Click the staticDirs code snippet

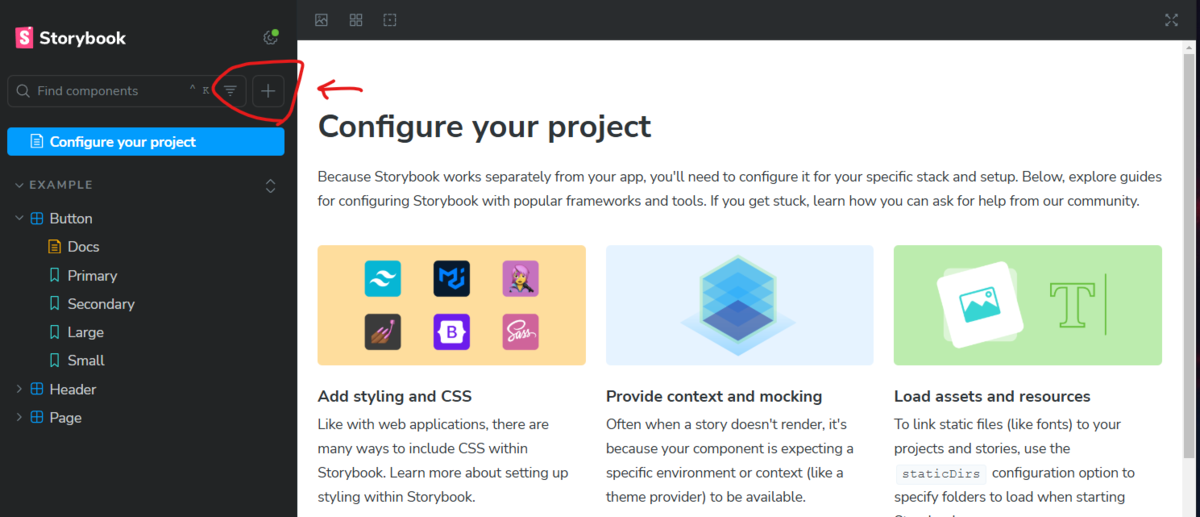(x=940, y=473)
